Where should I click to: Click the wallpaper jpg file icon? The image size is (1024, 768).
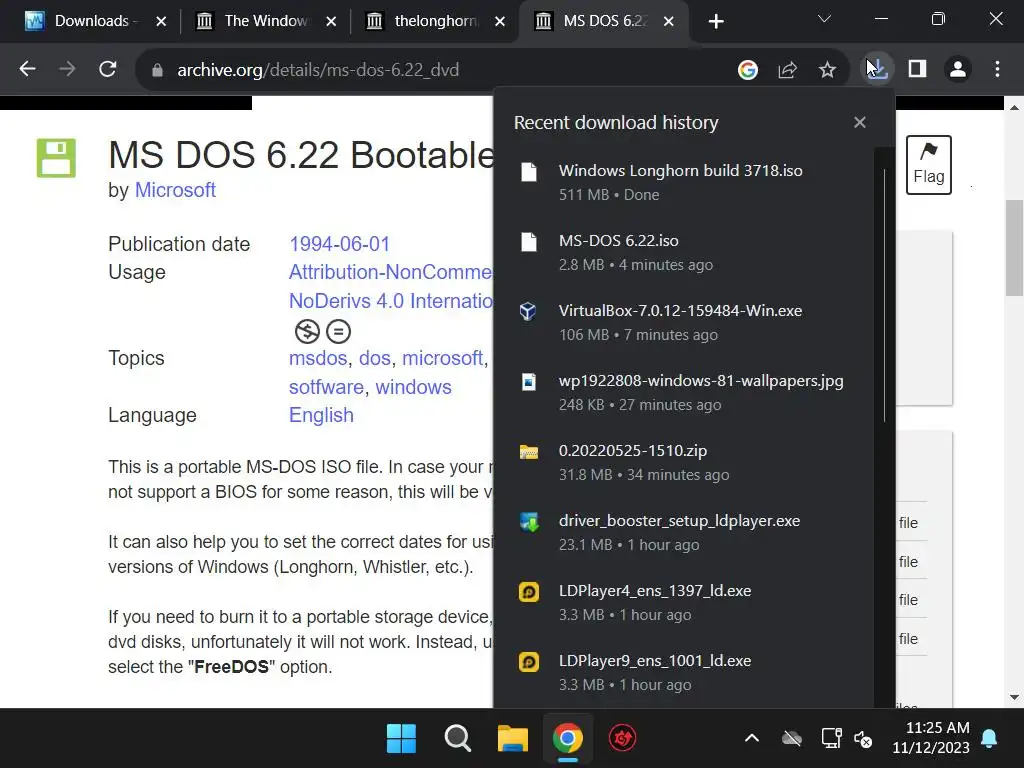pyautogui.click(x=528, y=381)
